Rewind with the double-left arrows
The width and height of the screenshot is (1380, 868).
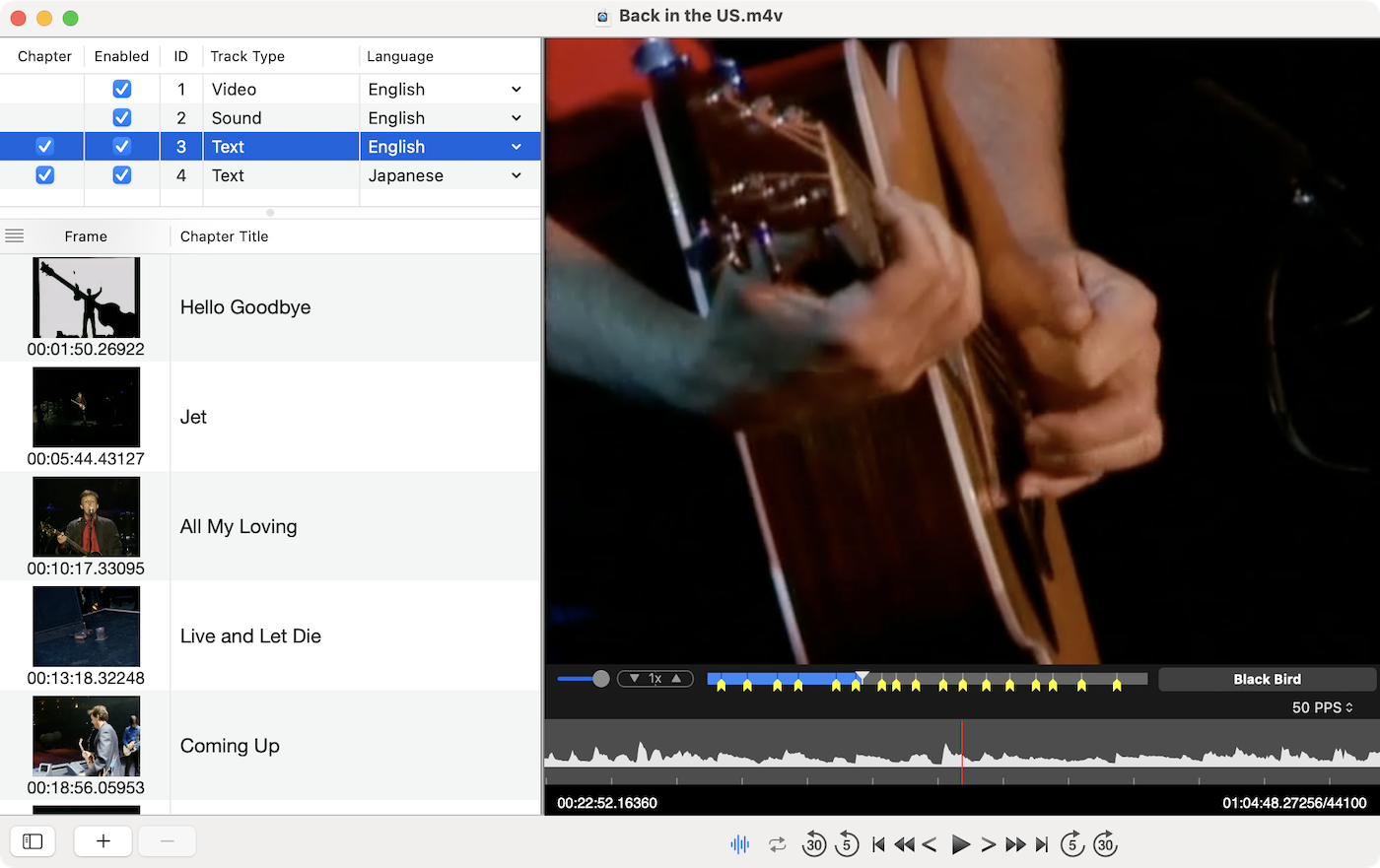(904, 844)
